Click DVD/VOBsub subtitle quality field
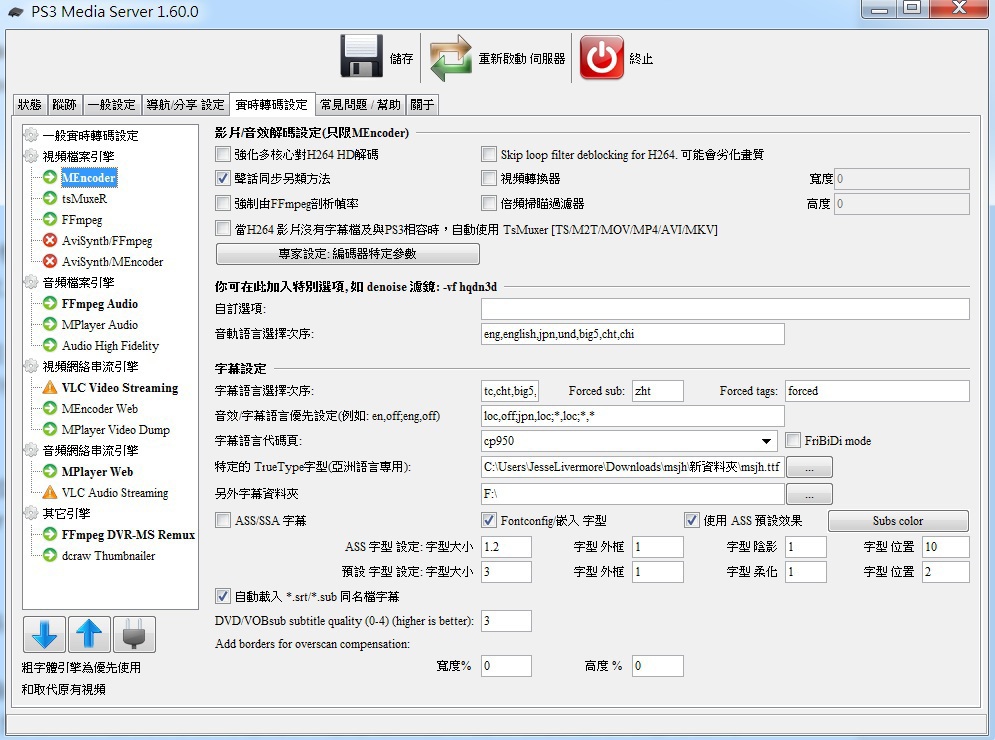The width and height of the screenshot is (995, 740). (x=506, y=621)
